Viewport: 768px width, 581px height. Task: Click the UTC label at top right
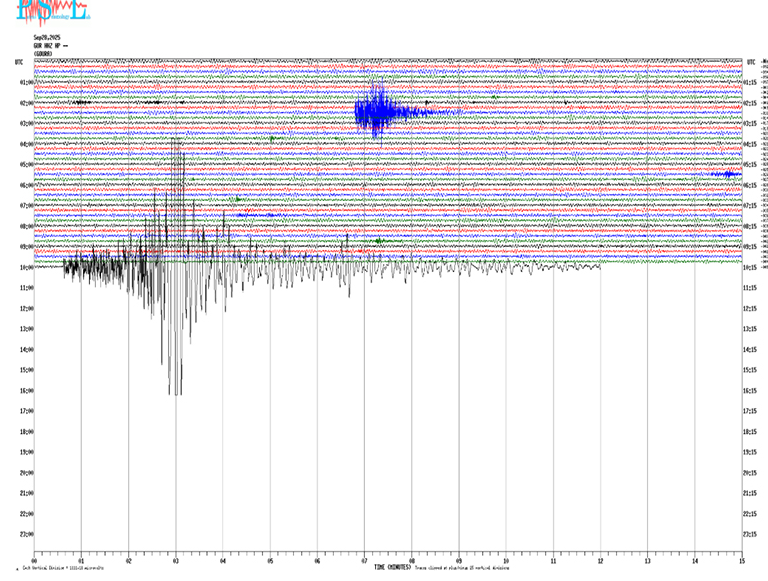click(x=749, y=61)
